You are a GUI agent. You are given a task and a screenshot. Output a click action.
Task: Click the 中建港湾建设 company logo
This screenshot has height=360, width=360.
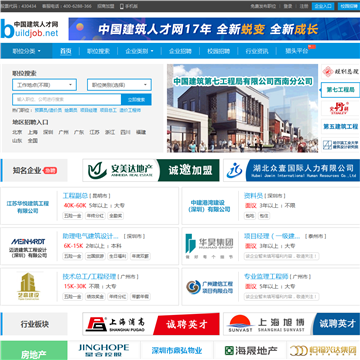(209, 206)
